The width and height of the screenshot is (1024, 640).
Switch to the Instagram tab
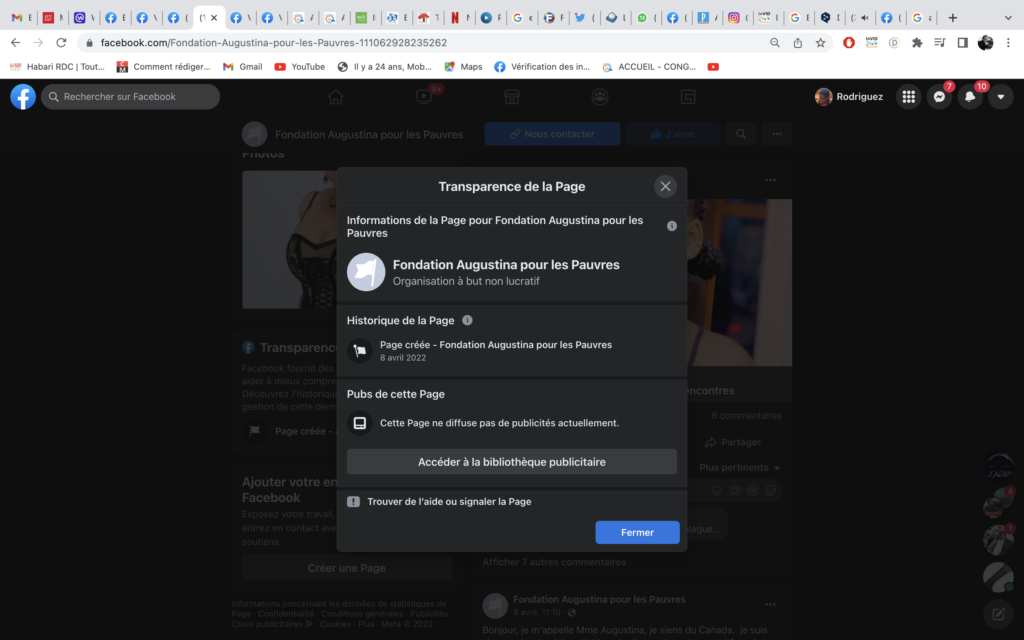tap(739, 18)
